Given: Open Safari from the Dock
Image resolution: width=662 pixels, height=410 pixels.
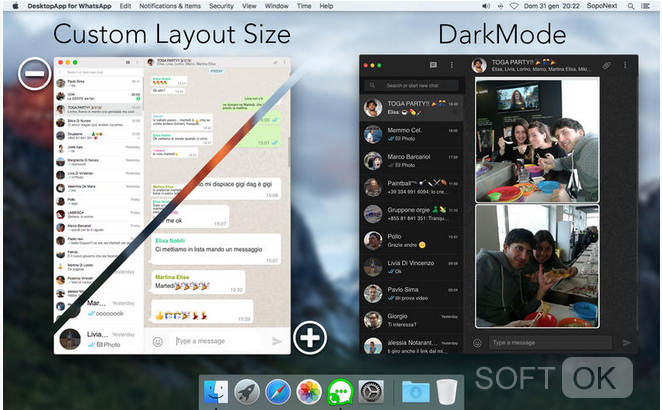Looking at the screenshot, I should 278,392.
